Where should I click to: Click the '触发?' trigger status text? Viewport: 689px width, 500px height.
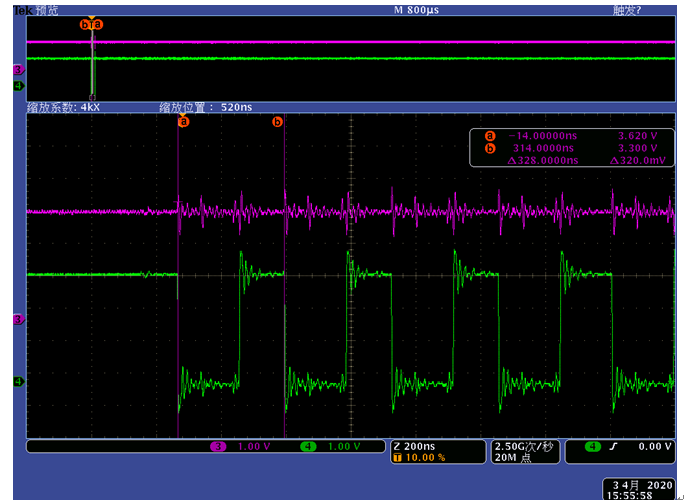click(x=627, y=10)
